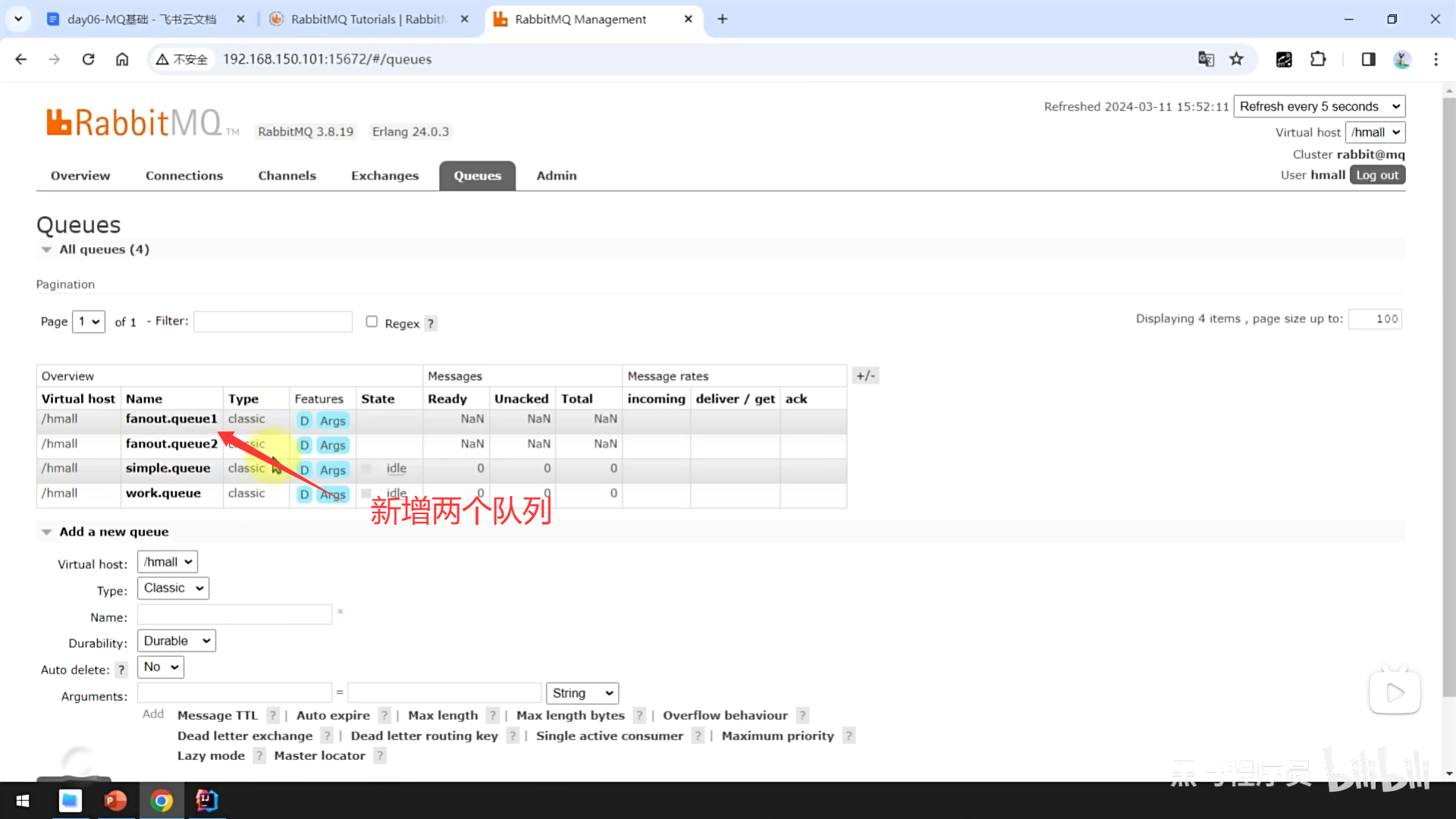
Task: Open the IntelliJ IDEA taskbar icon
Action: coord(206,801)
